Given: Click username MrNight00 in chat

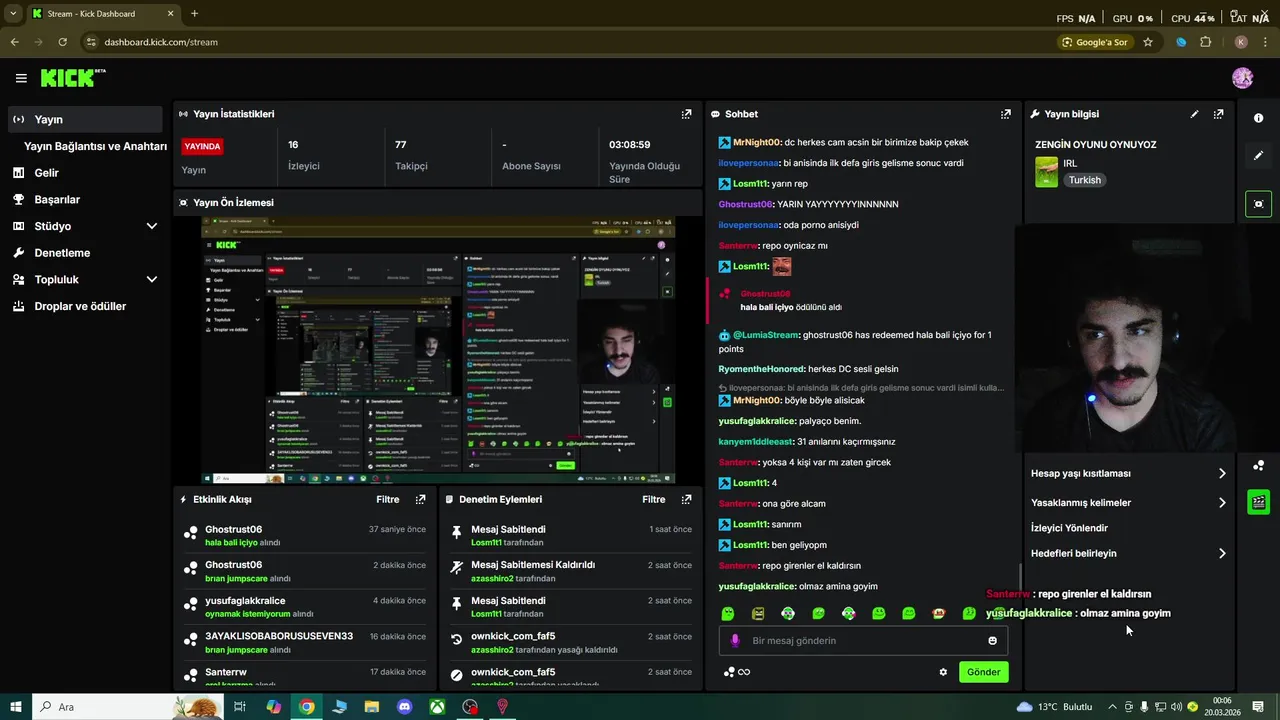Looking at the screenshot, I should coord(757,143).
